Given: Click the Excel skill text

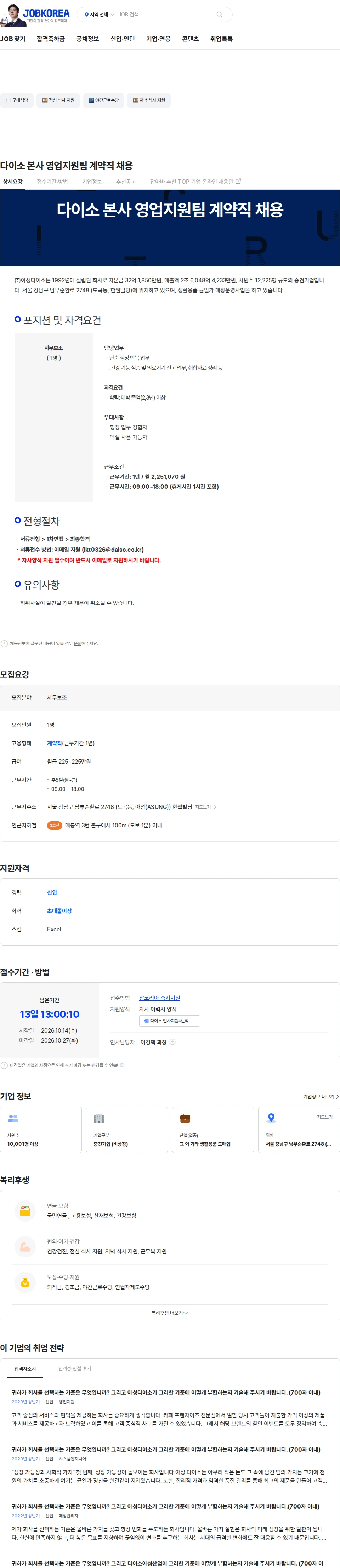Looking at the screenshot, I should pos(54,930).
